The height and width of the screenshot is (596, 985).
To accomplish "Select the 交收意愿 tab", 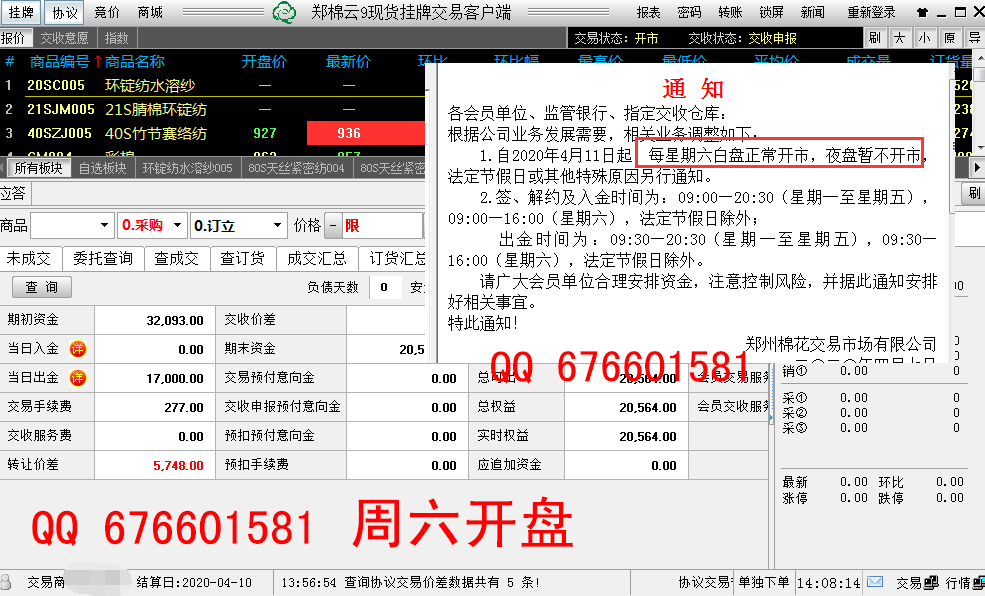I will tap(64, 38).
